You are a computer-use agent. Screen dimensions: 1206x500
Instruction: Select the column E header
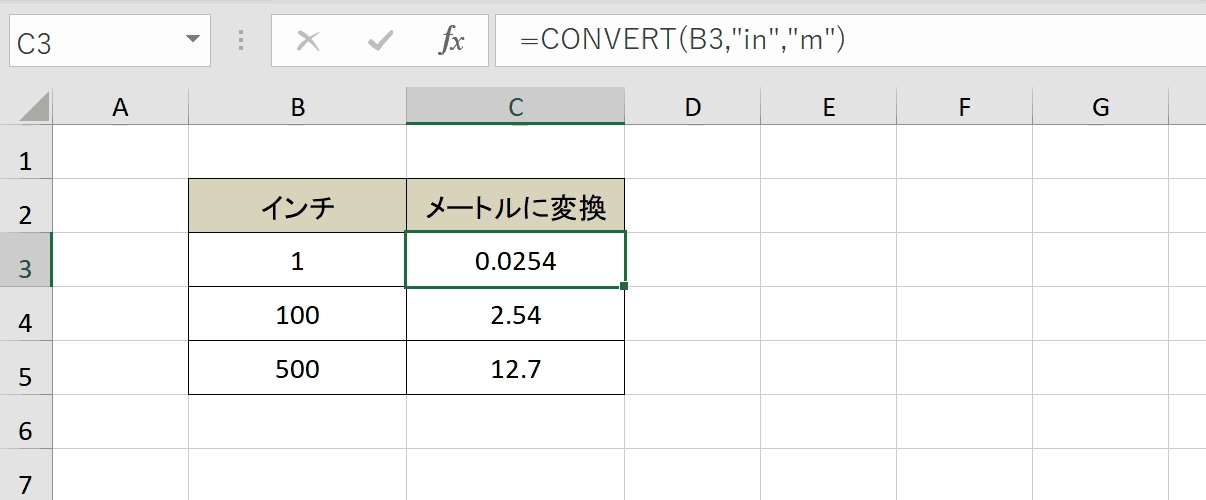coord(829,107)
